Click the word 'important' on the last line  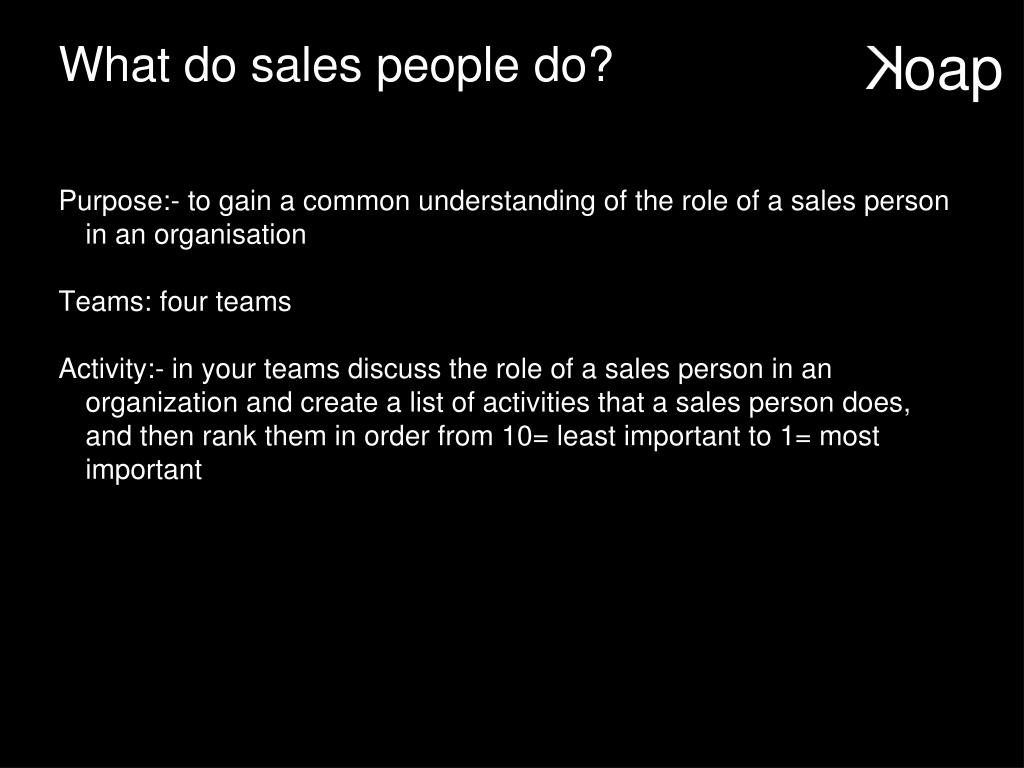click(x=144, y=471)
